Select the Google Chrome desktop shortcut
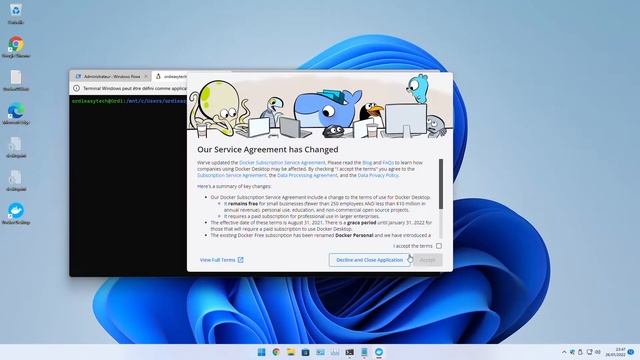The image size is (640, 360). coord(16,47)
